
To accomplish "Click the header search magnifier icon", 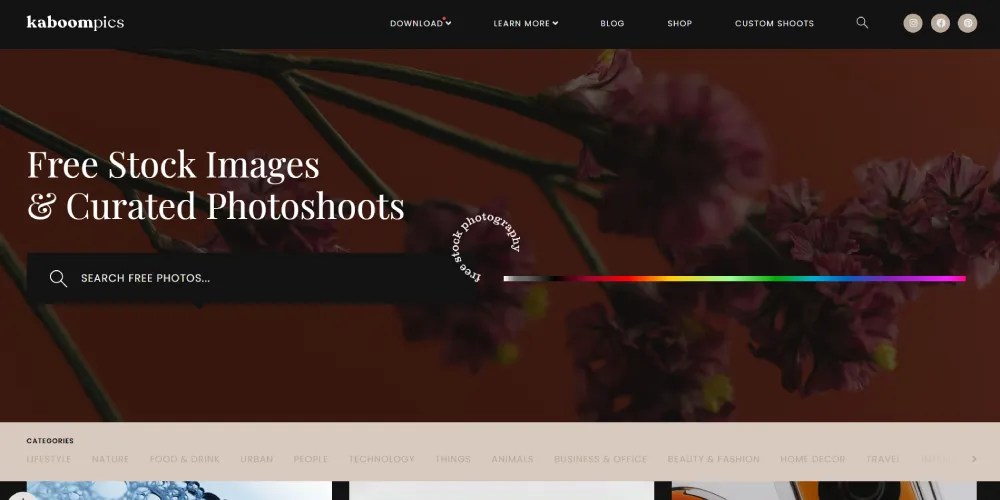I will [862, 23].
